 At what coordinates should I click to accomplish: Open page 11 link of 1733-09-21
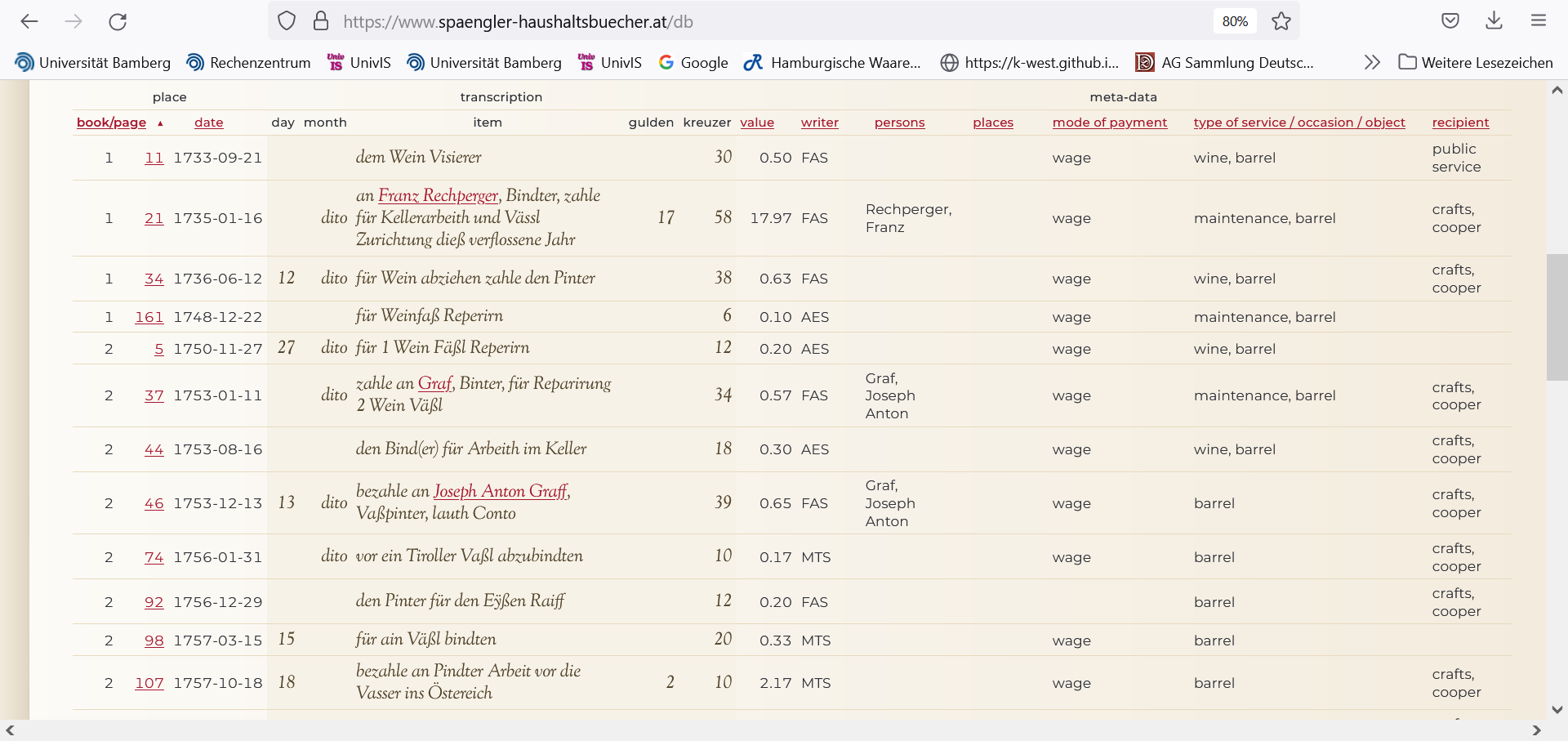point(154,158)
